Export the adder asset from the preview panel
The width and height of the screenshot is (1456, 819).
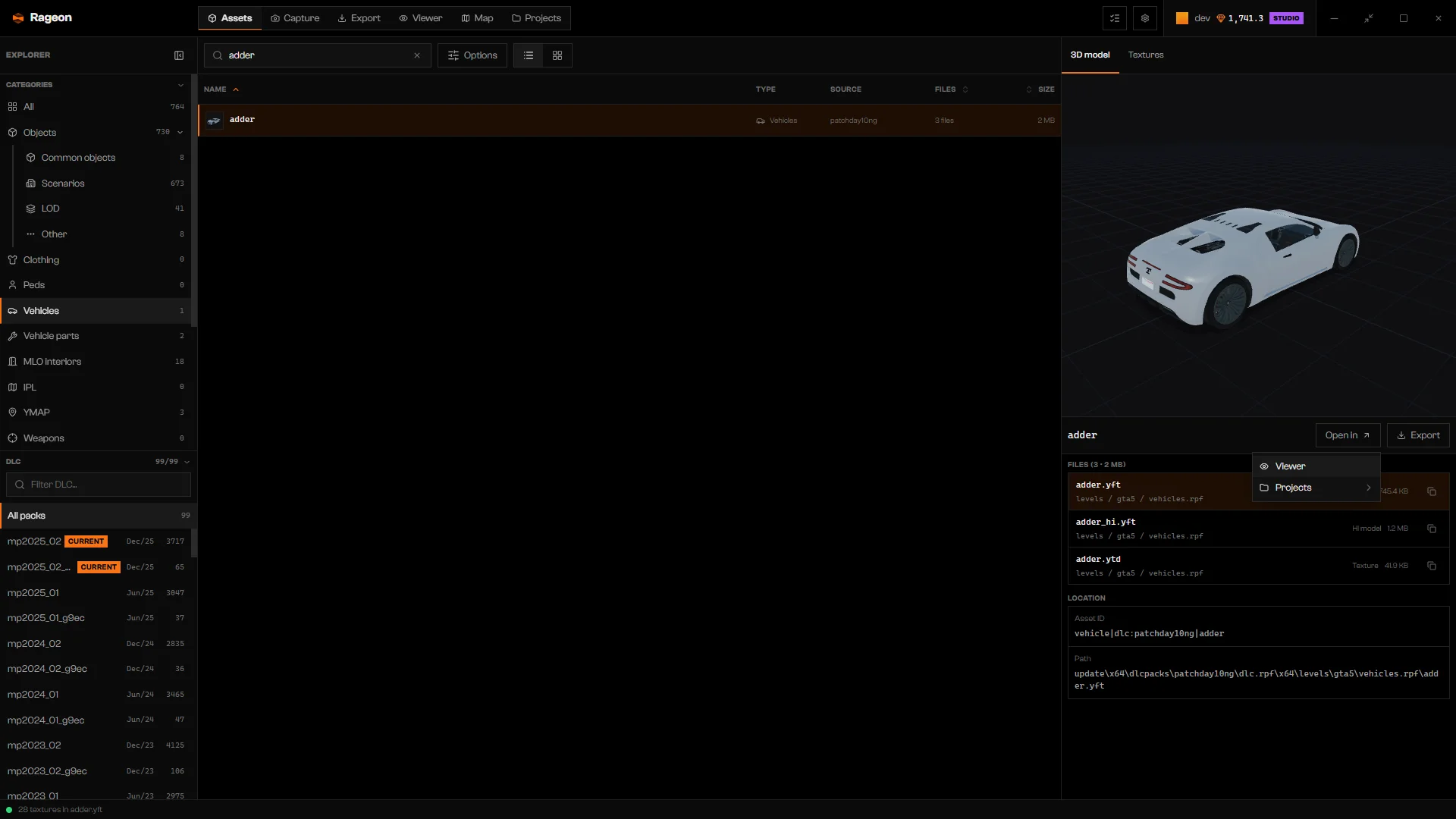1418,435
